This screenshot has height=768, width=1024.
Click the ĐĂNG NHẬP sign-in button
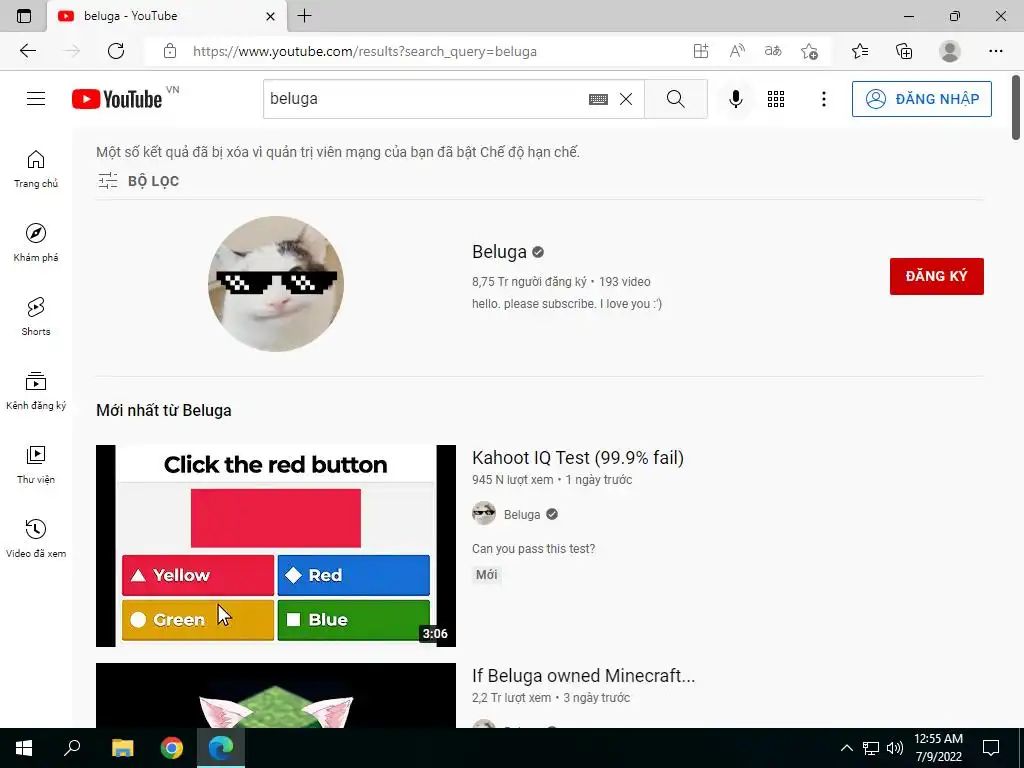[x=921, y=99]
